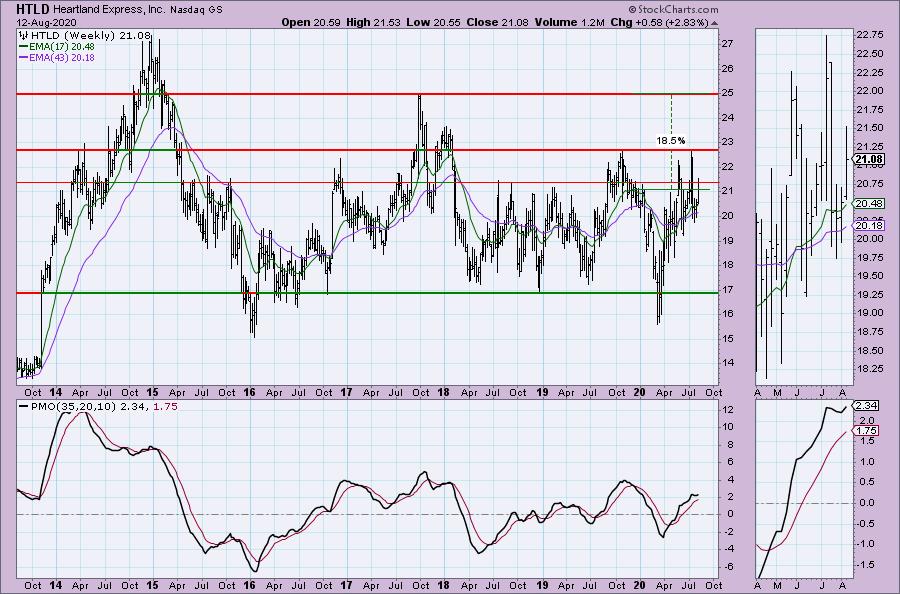Click the black line swatch beside PMO legend
900x594 pixels.
point(24,406)
